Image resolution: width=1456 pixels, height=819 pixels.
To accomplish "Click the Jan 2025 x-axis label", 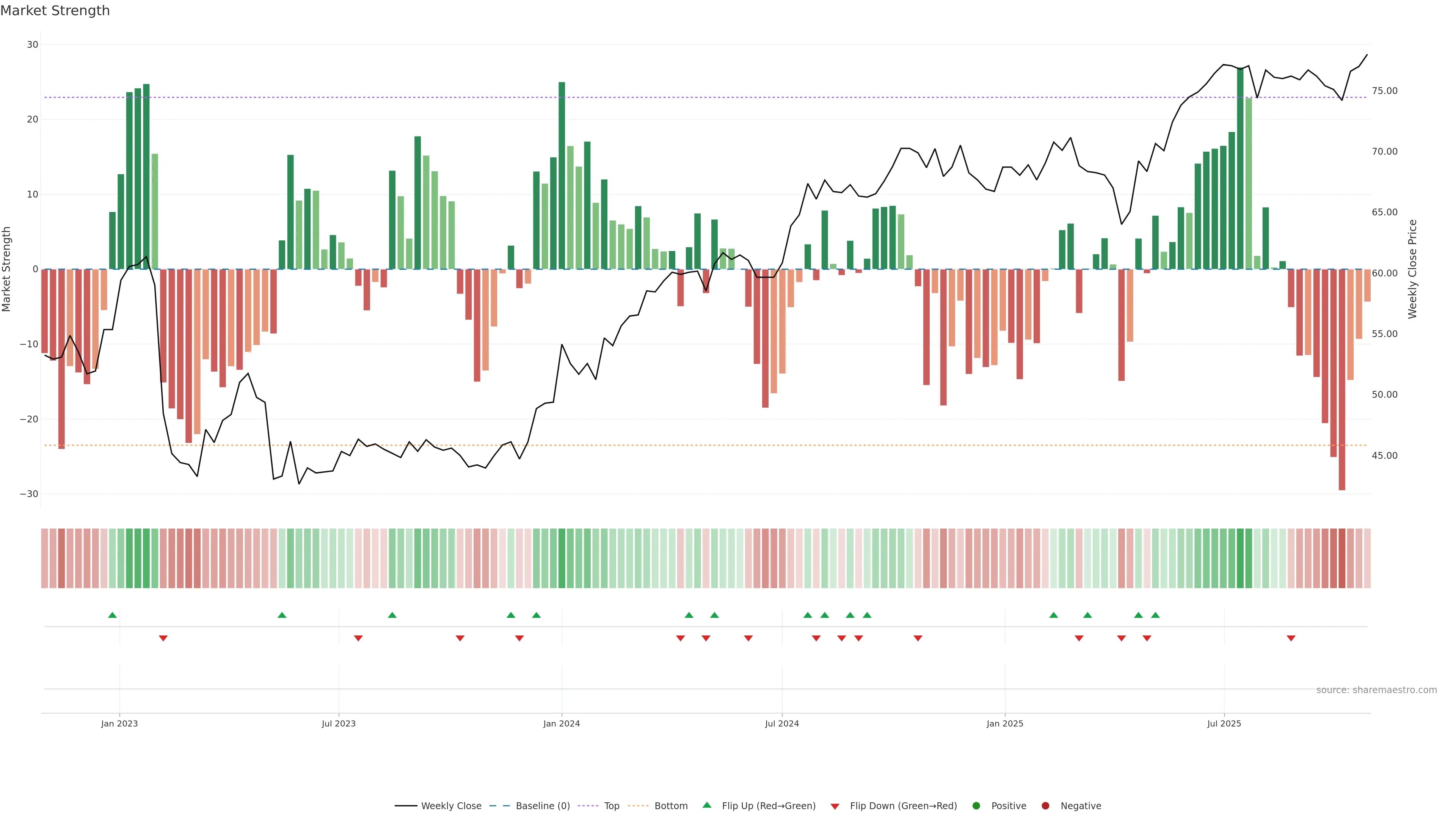I will tap(1005, 723).
